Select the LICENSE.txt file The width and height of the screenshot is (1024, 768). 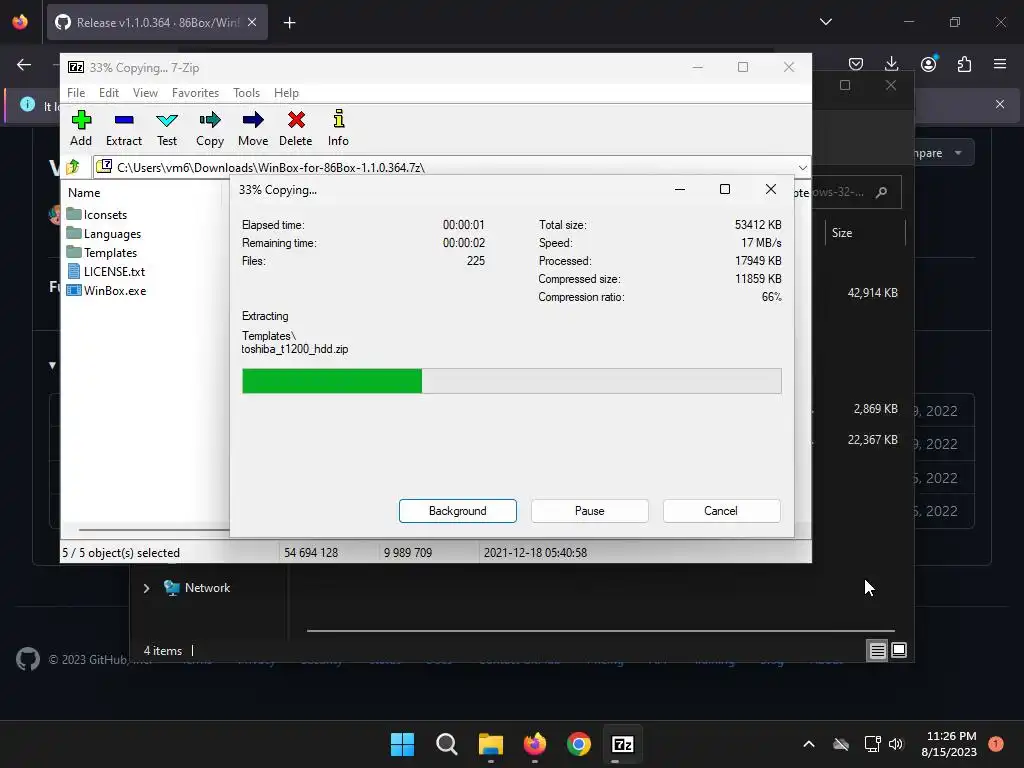pyautogui.click(x=106, y=272)
